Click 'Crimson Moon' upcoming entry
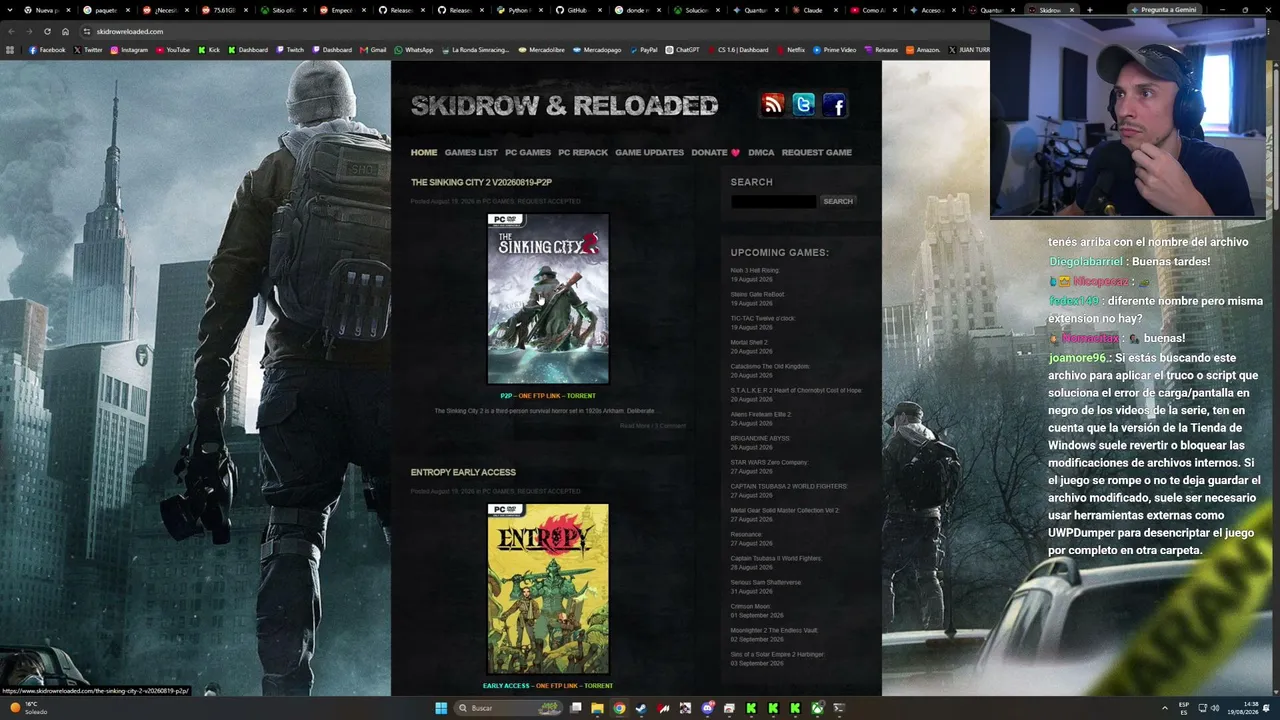The height and width of the screenshot is (720, 1280). click(x=750, y=606)
